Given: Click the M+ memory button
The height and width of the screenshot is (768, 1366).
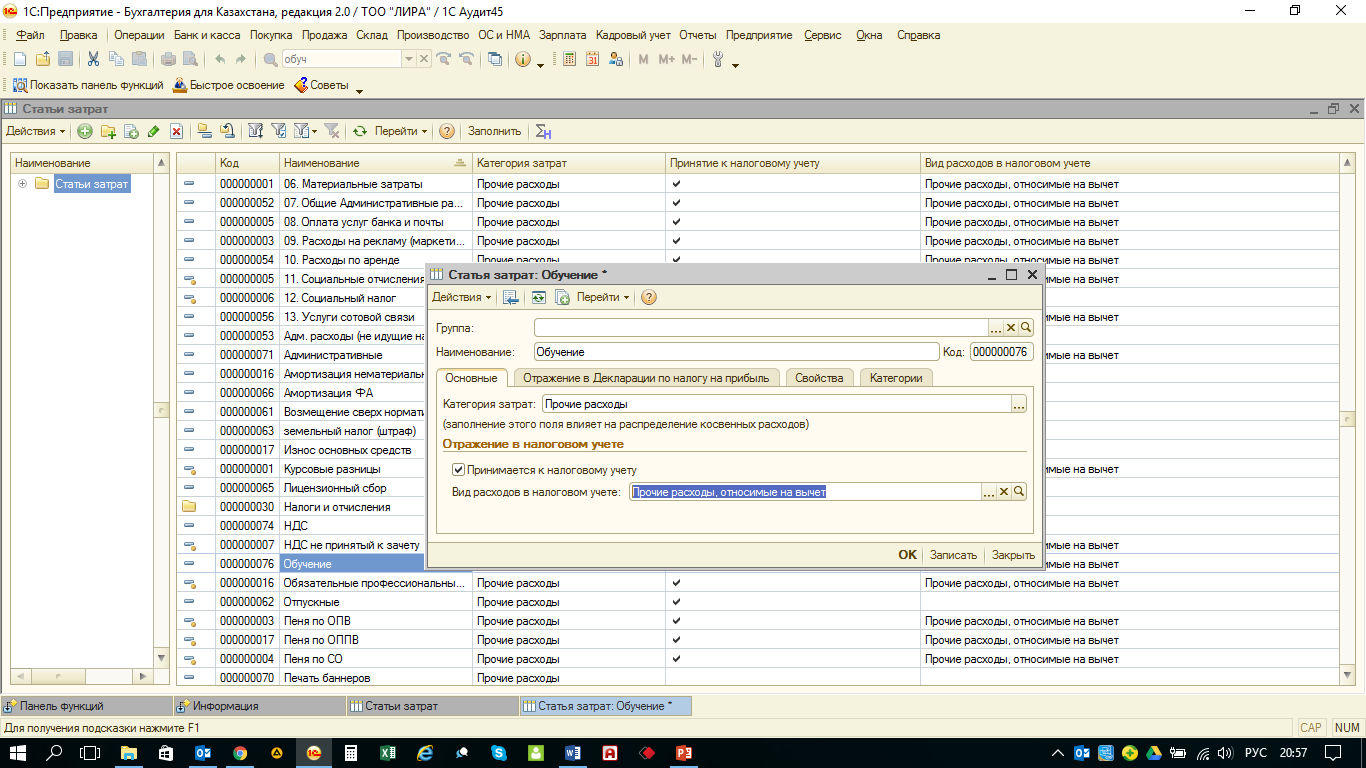Looking at the screenshot, I should (x=667, y=59).
